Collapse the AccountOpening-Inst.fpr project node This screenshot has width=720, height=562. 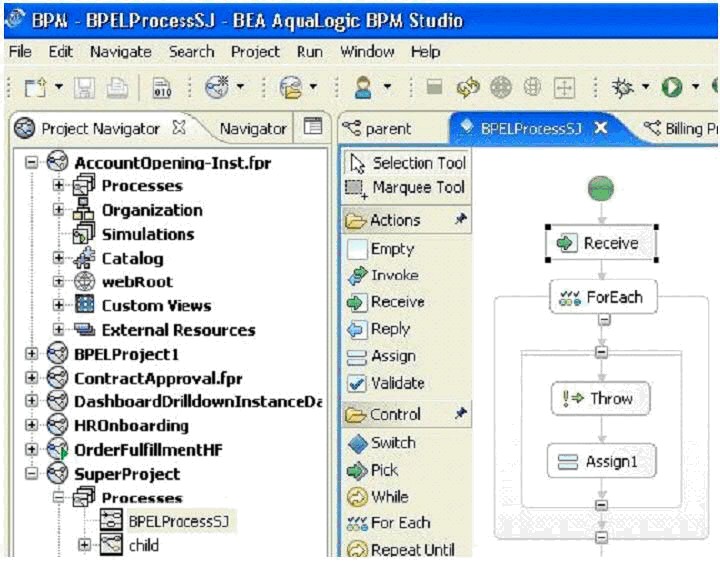[31, 162]
